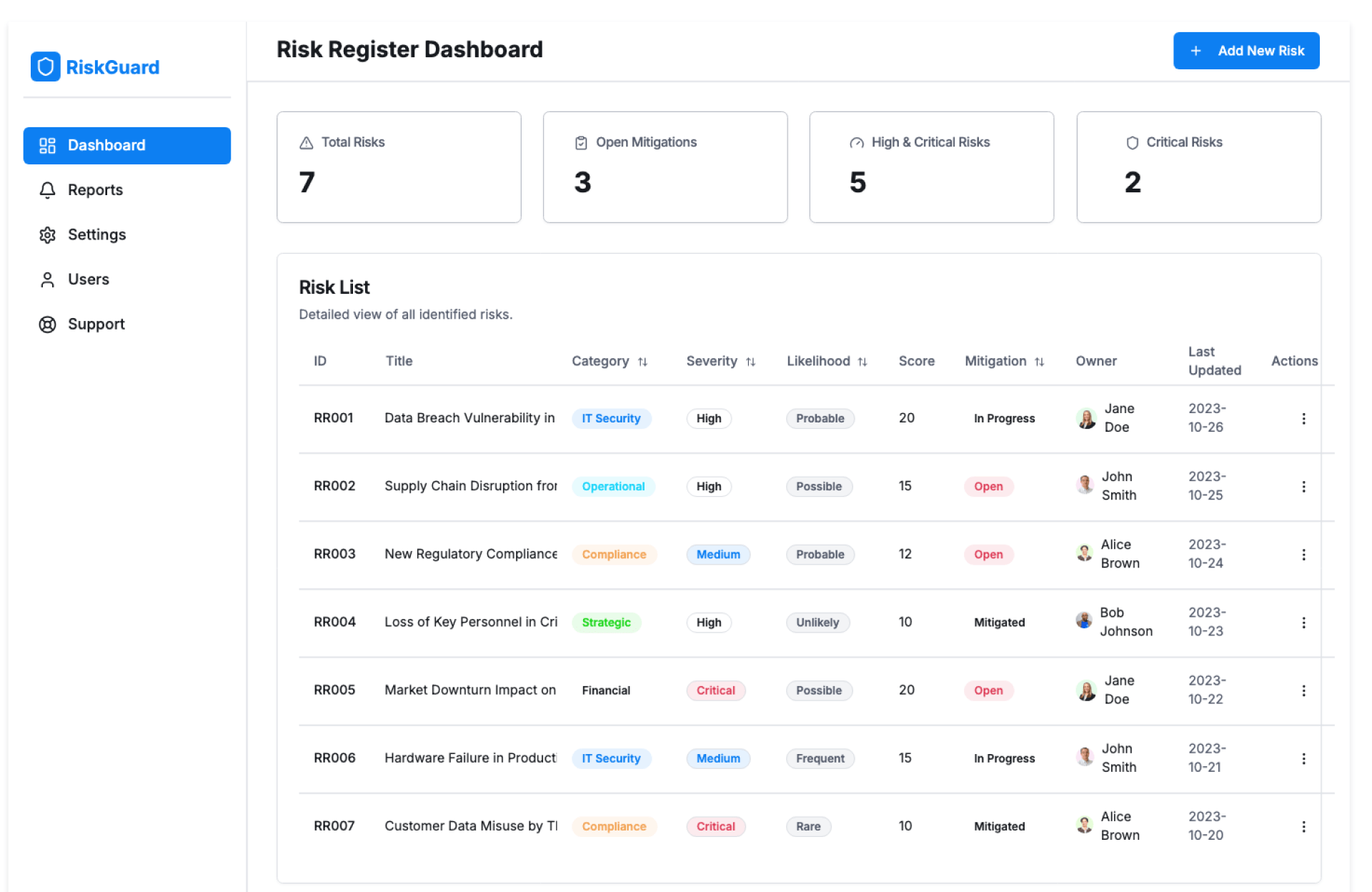
Task: Click the IT Security tag on RR006
Action: pyautogui.click(x=611, y=758)
